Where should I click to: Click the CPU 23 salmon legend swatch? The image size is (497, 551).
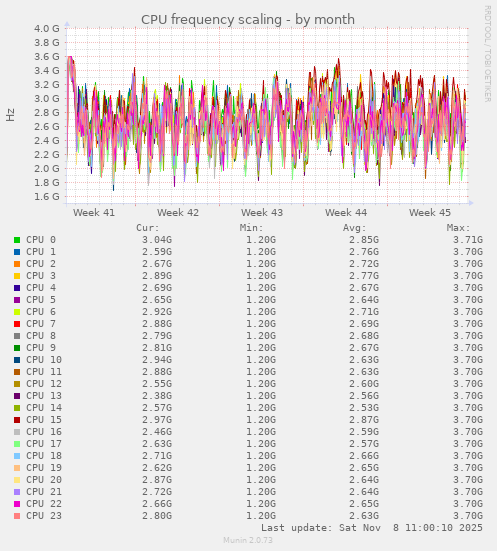coord(17,516)
